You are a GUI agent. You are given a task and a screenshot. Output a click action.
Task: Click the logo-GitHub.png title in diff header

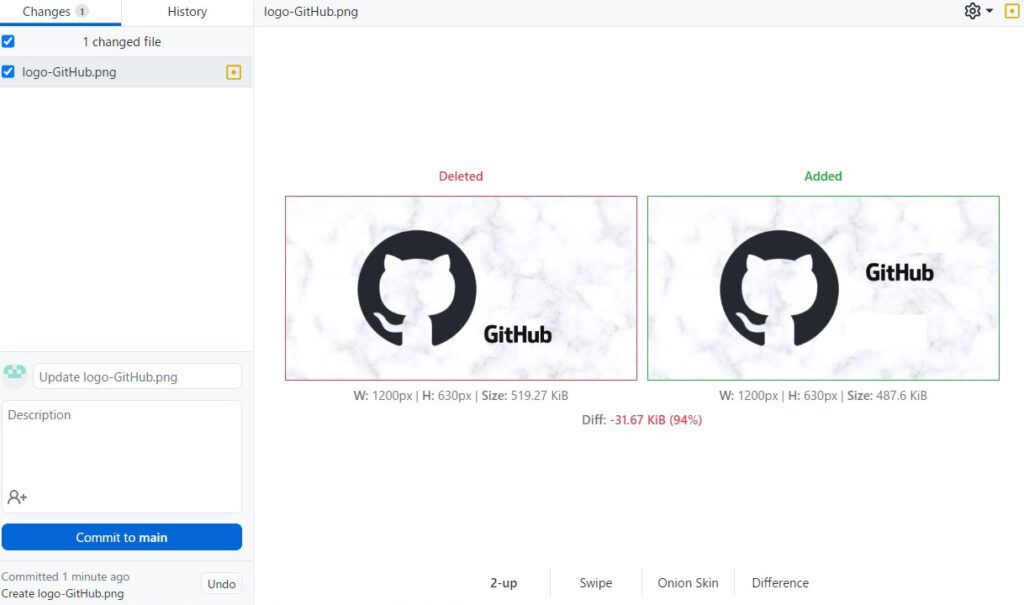[311, 12]
